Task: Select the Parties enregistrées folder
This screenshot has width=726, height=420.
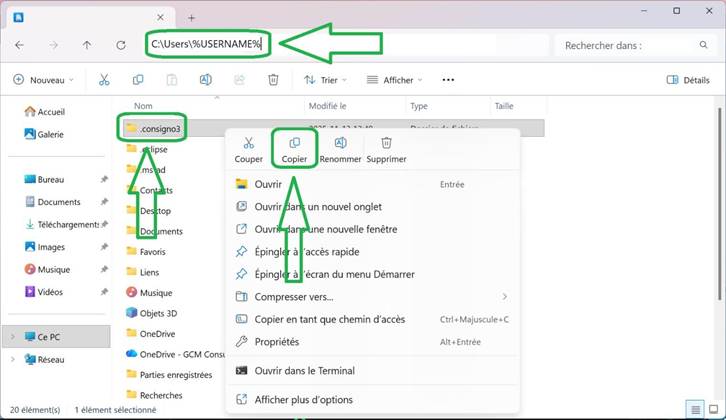Action: (169, 375)
